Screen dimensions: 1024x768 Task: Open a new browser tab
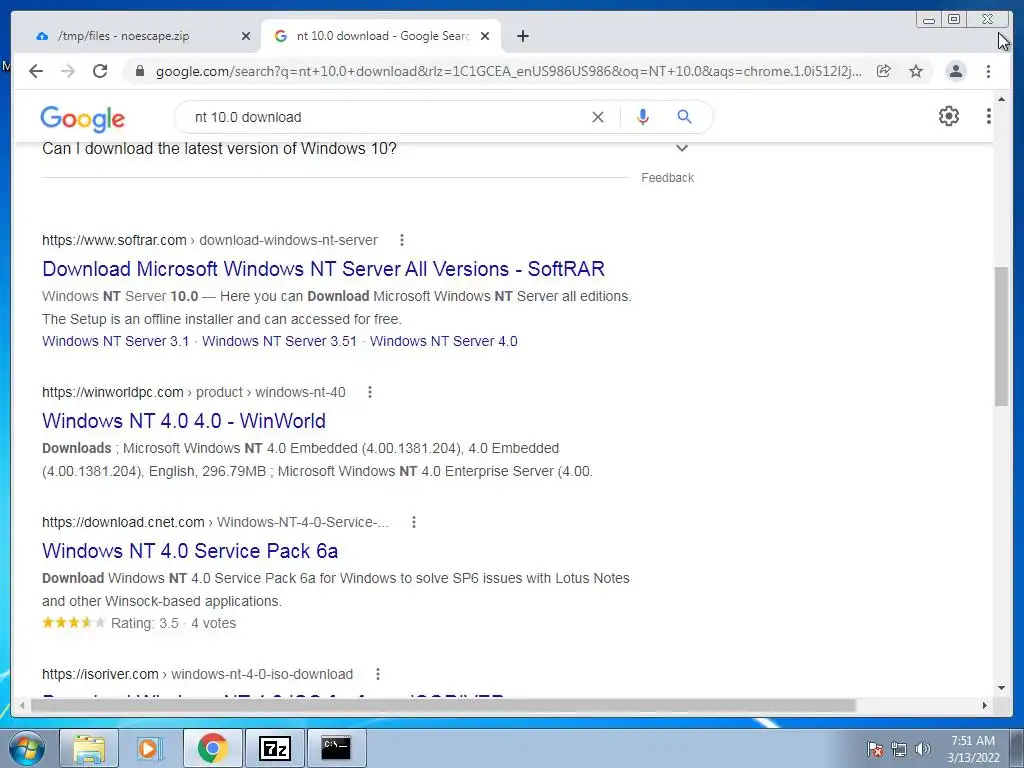(522, 36)
